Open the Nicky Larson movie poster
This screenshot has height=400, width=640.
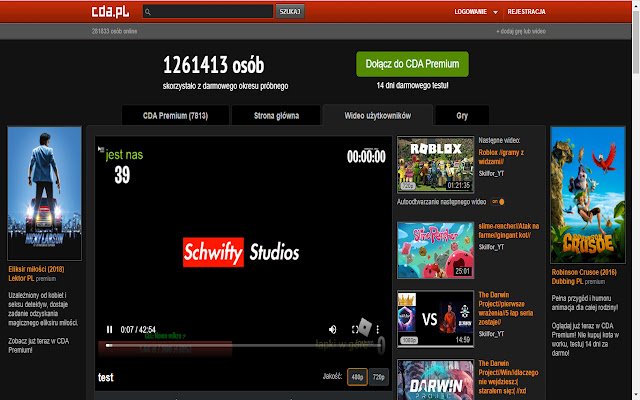pos(44,193)
